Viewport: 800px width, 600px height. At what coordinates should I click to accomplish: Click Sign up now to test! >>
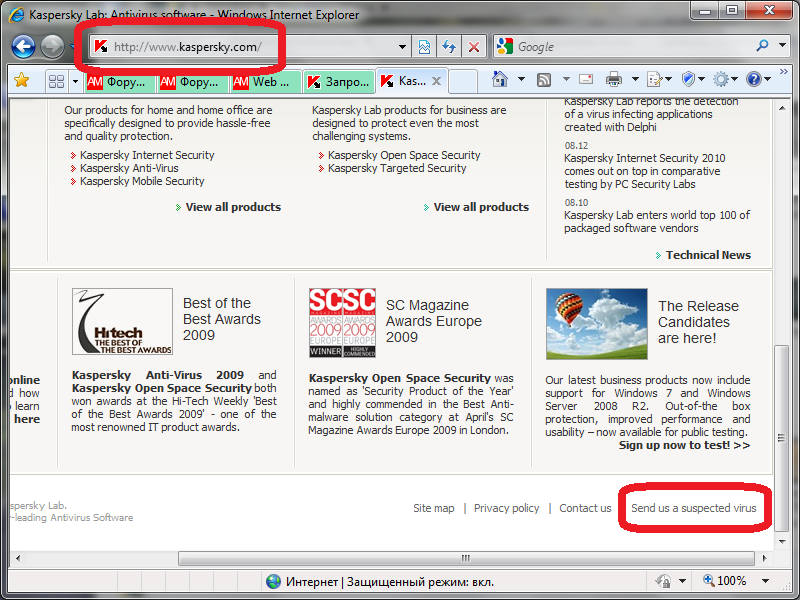point(684,445)
